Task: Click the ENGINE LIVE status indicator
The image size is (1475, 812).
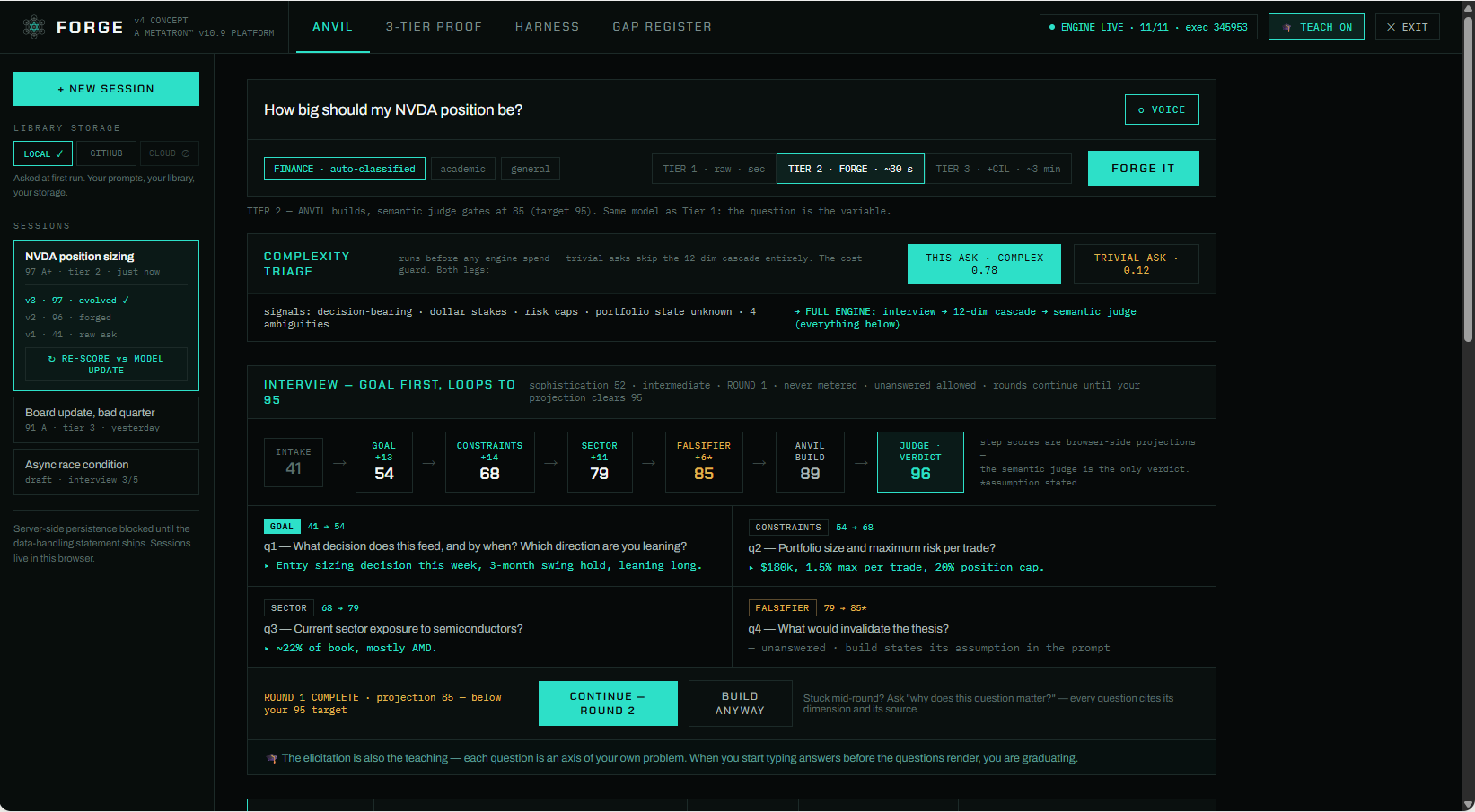Action: tap(1149, 27)
